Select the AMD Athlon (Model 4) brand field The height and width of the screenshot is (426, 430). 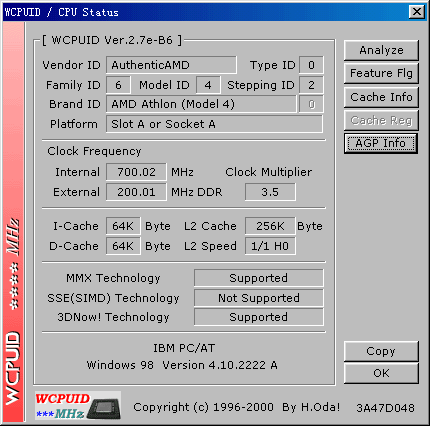tap(201, 104)
